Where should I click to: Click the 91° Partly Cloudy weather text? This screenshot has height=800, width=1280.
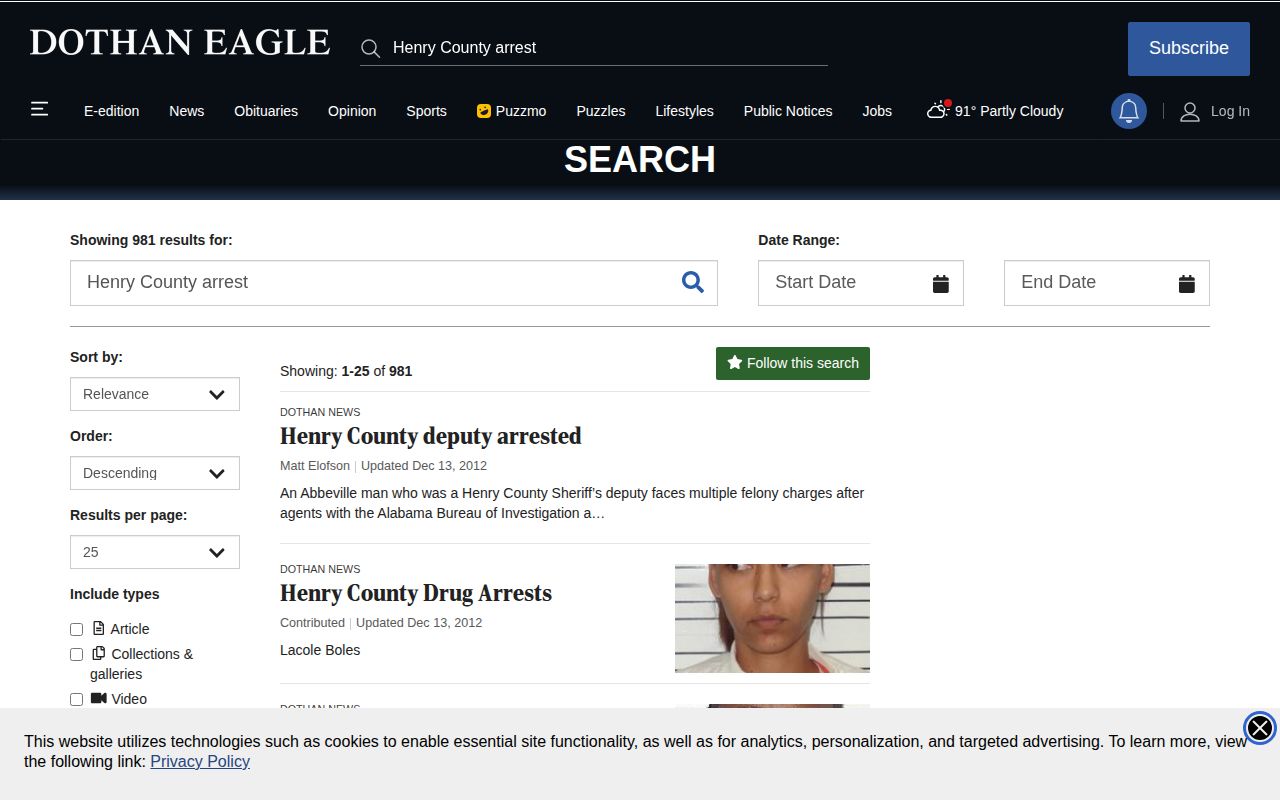pyautogui.click(x=1009, y=111)
